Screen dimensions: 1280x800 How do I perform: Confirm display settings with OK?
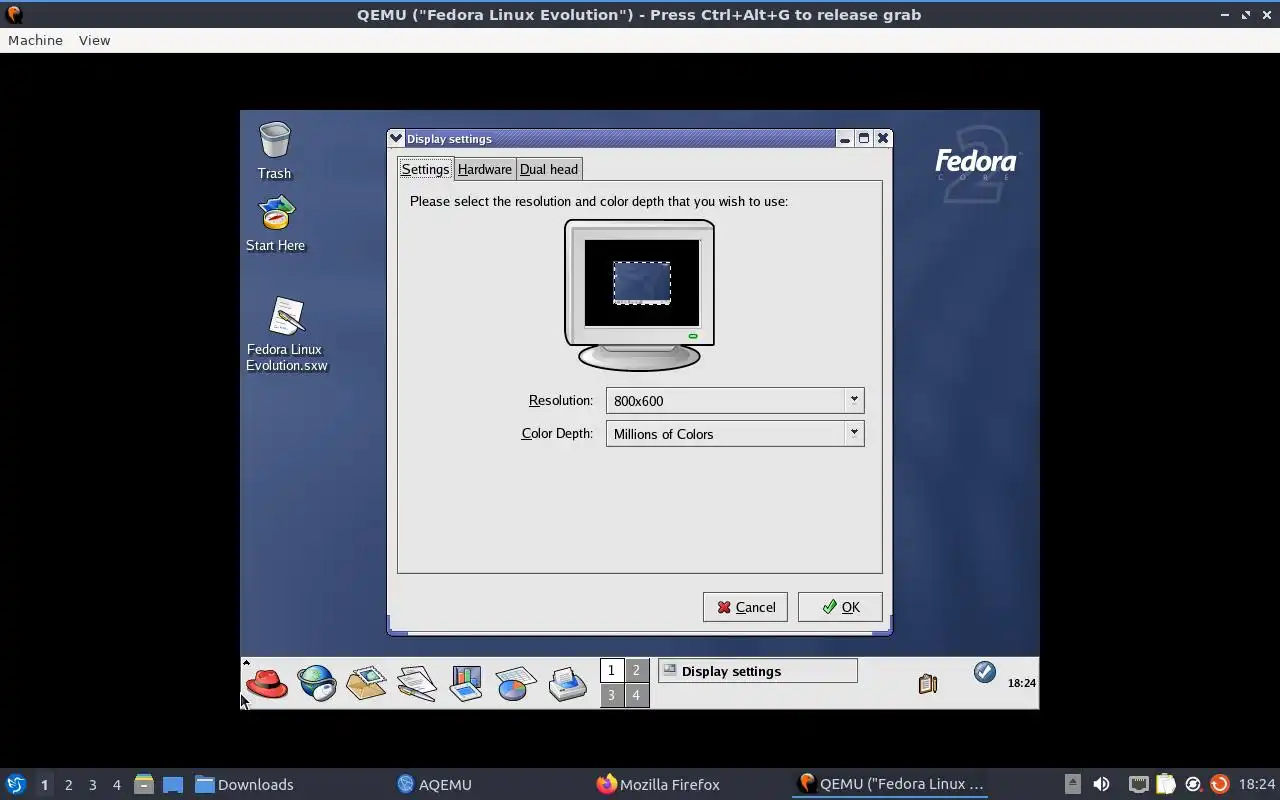(x=840, y=607)
